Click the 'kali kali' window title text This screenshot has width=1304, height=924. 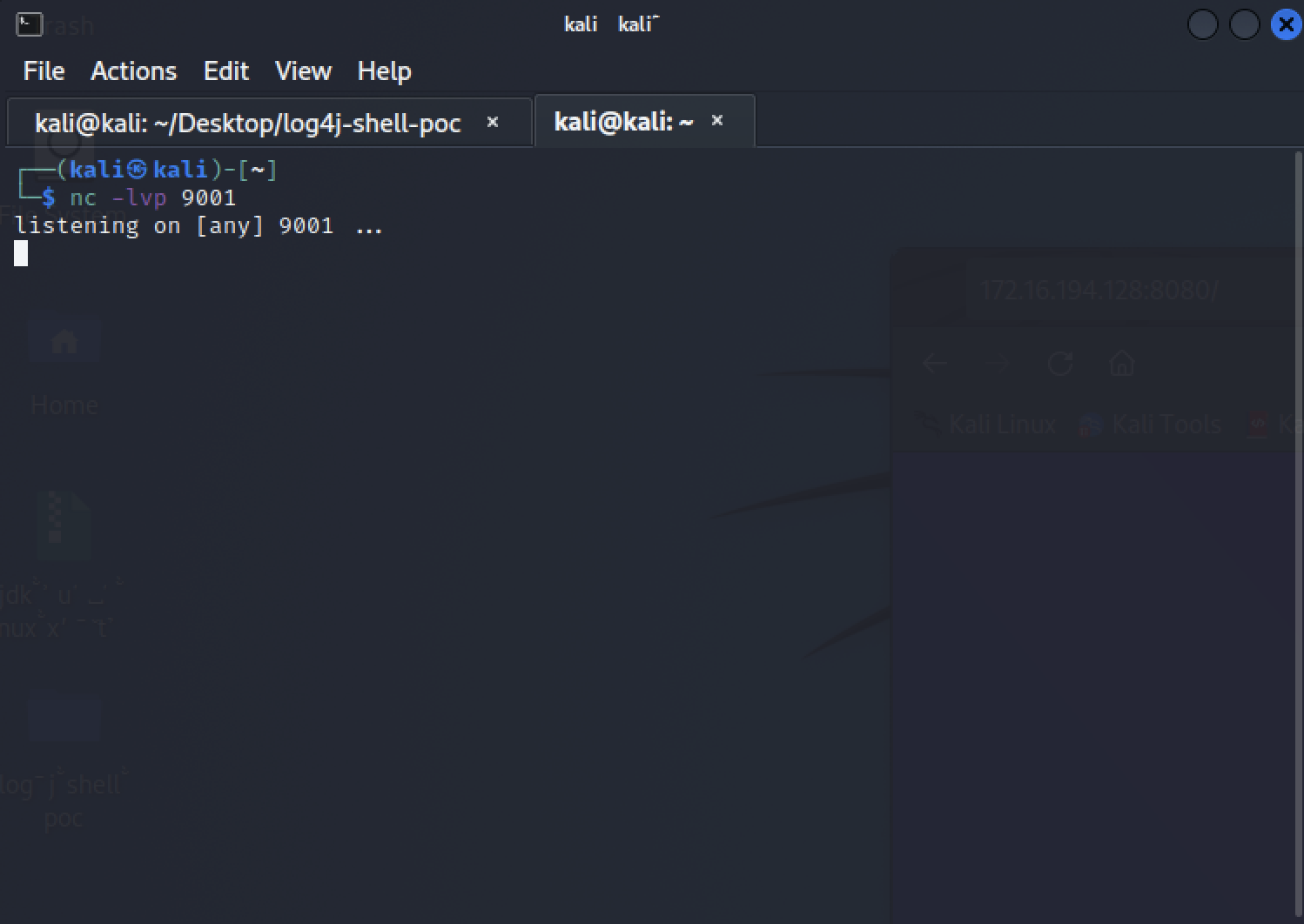click(x=611, y=24)
